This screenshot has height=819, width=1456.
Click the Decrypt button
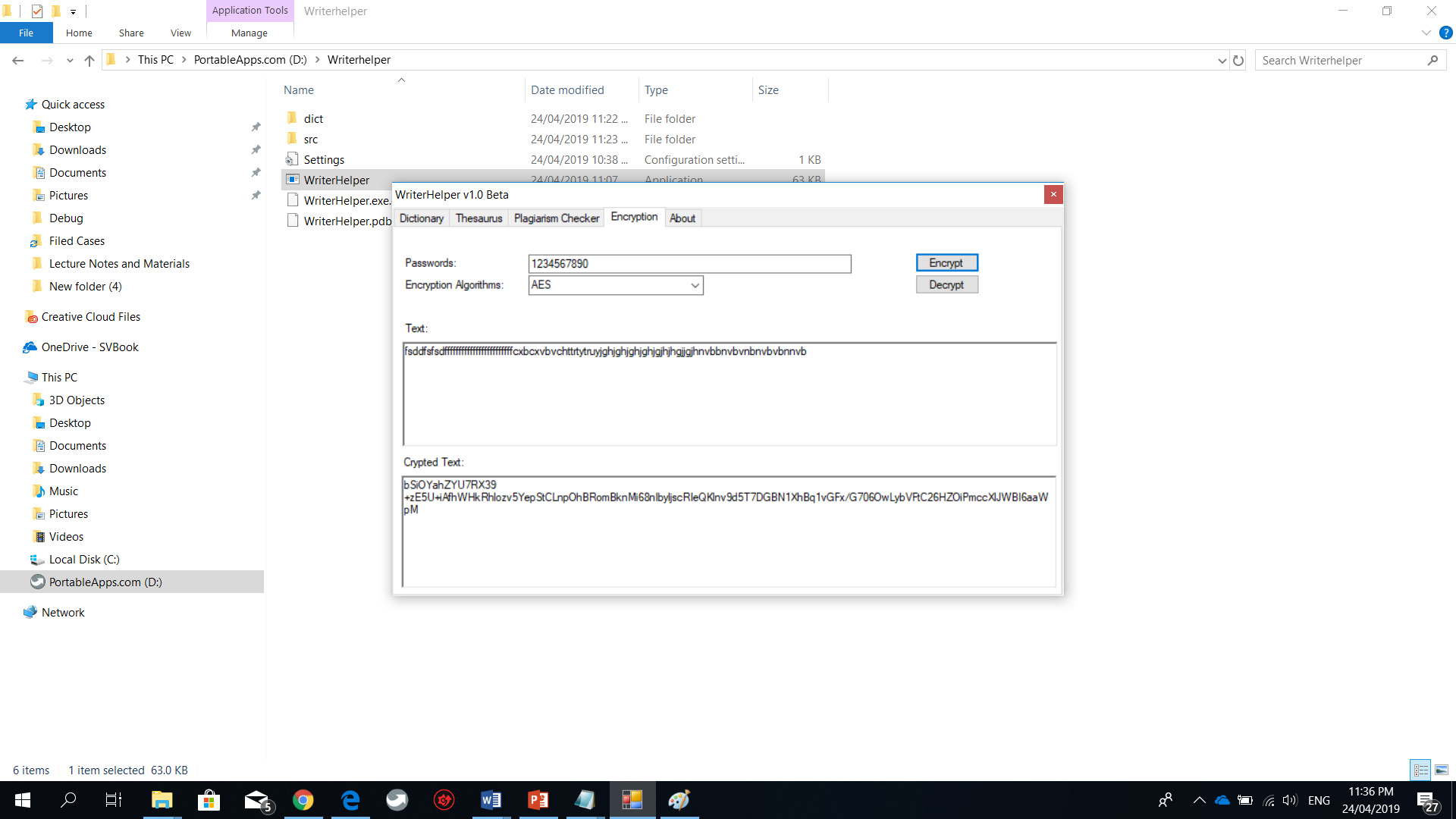[946, 284]
